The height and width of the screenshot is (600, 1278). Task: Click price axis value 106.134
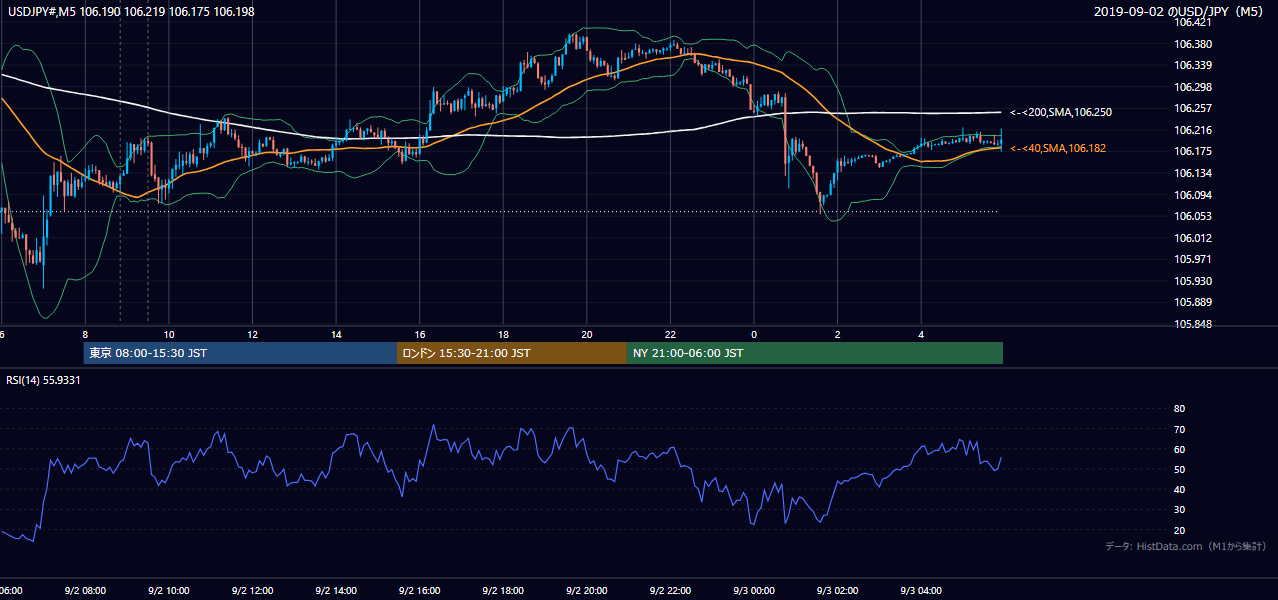point(1191,173)
